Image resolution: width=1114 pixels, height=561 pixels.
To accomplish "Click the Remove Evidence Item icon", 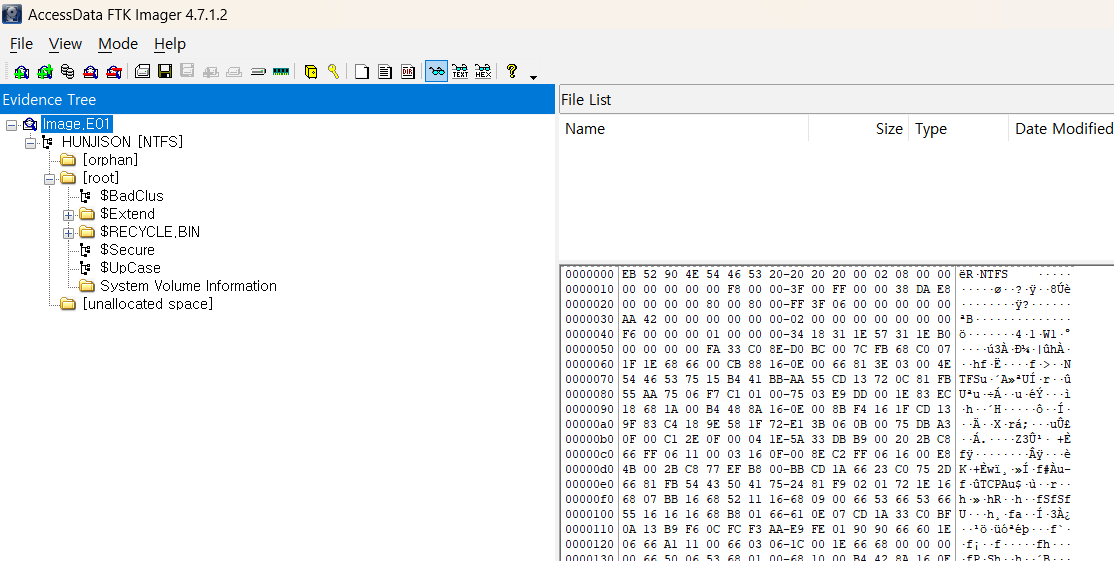I will click(90, 72).
